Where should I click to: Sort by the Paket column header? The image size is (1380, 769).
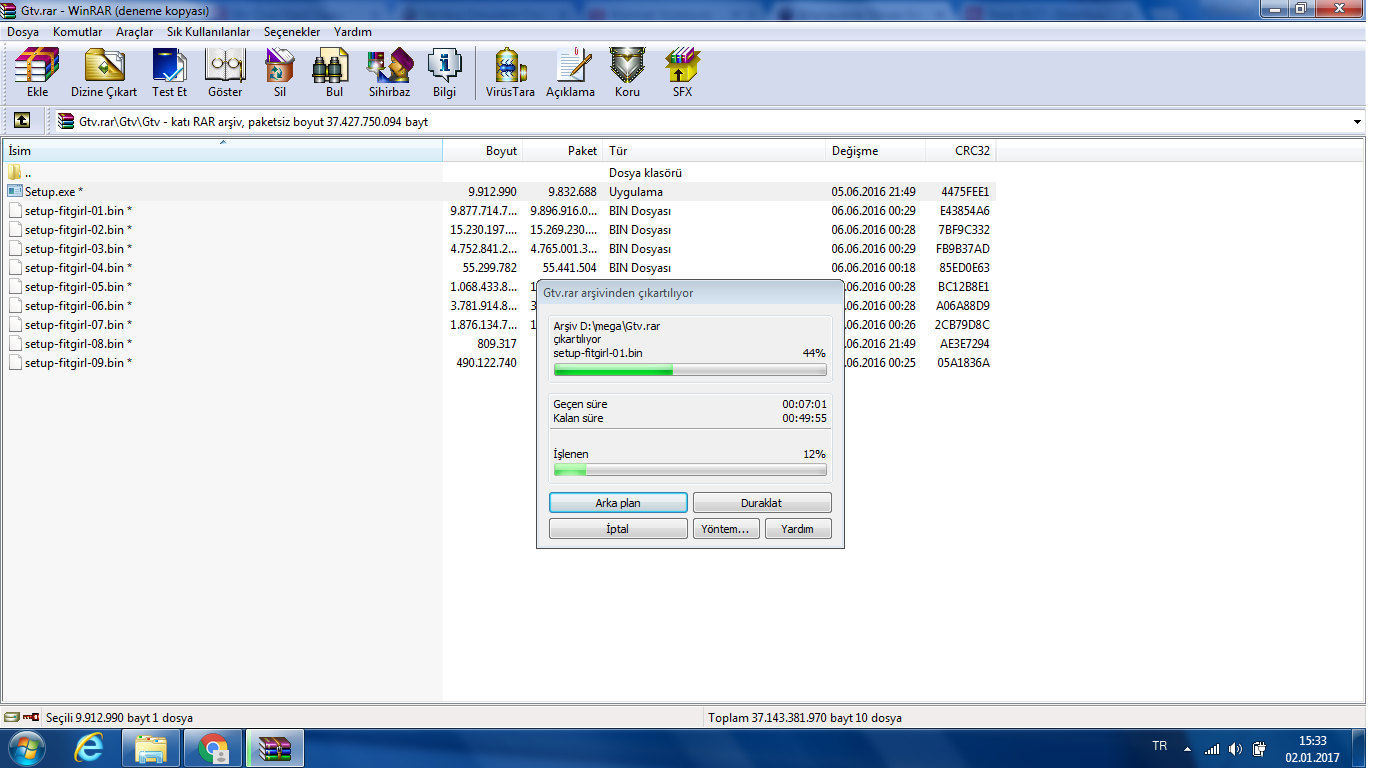pos(563,151)
